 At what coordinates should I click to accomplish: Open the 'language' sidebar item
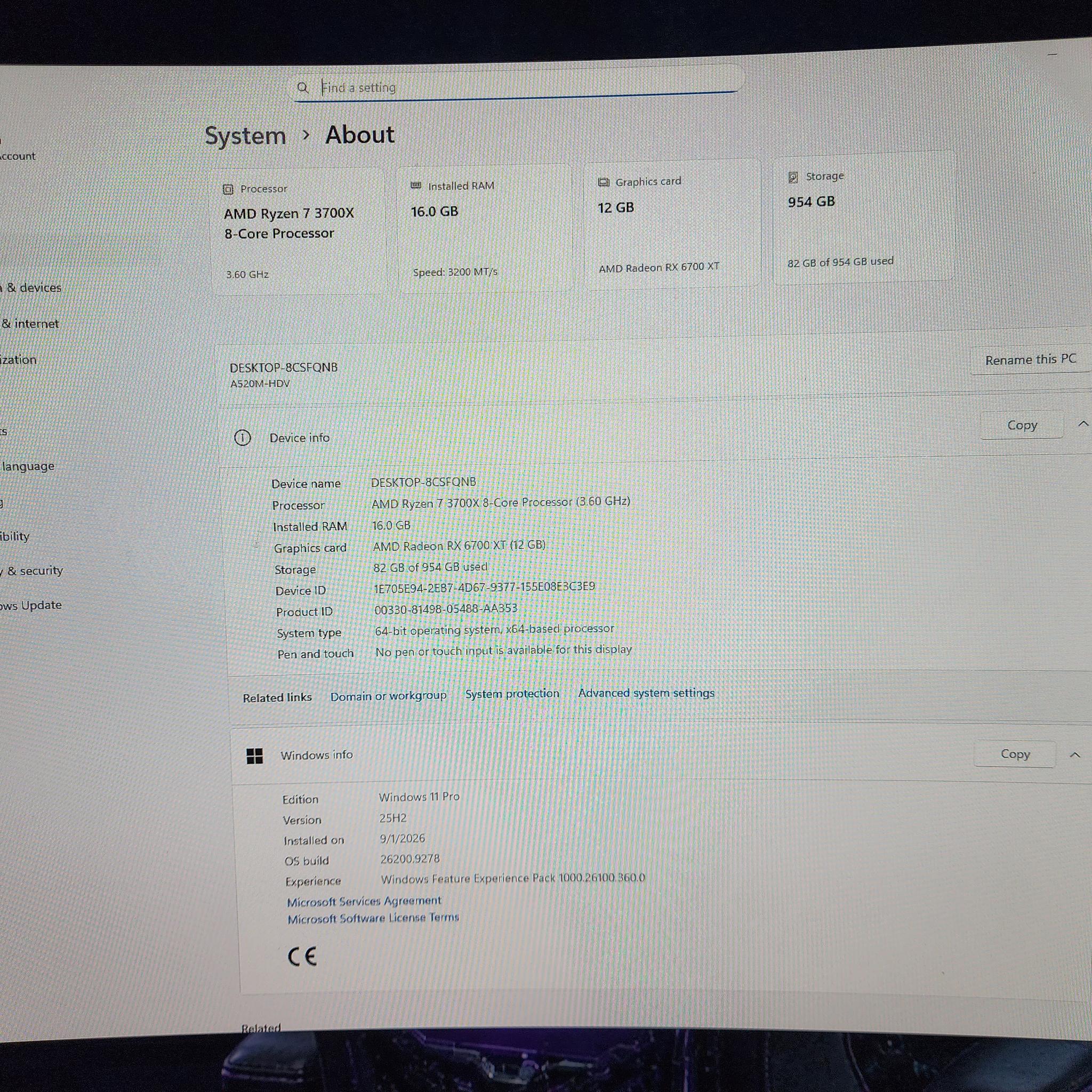click(x=28, y=467)
